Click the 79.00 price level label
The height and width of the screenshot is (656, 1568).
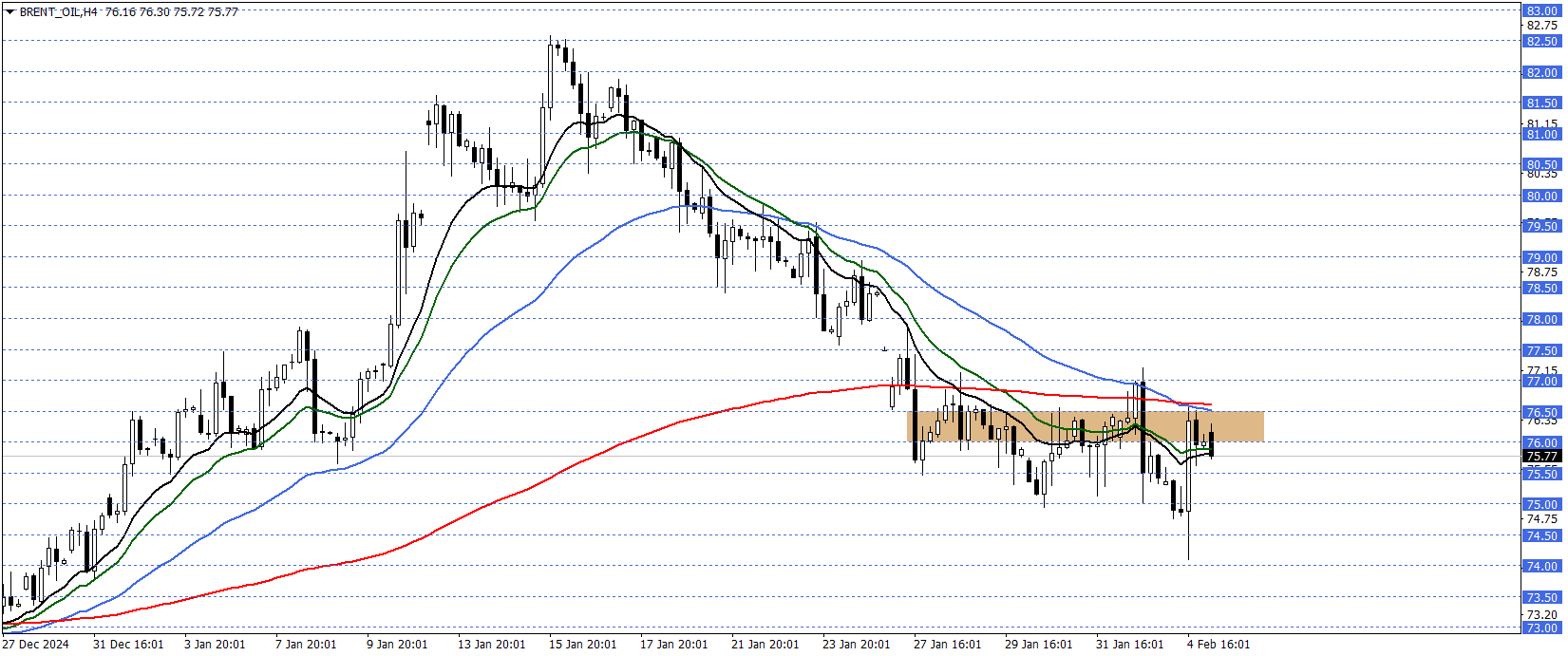(1541, 257)
